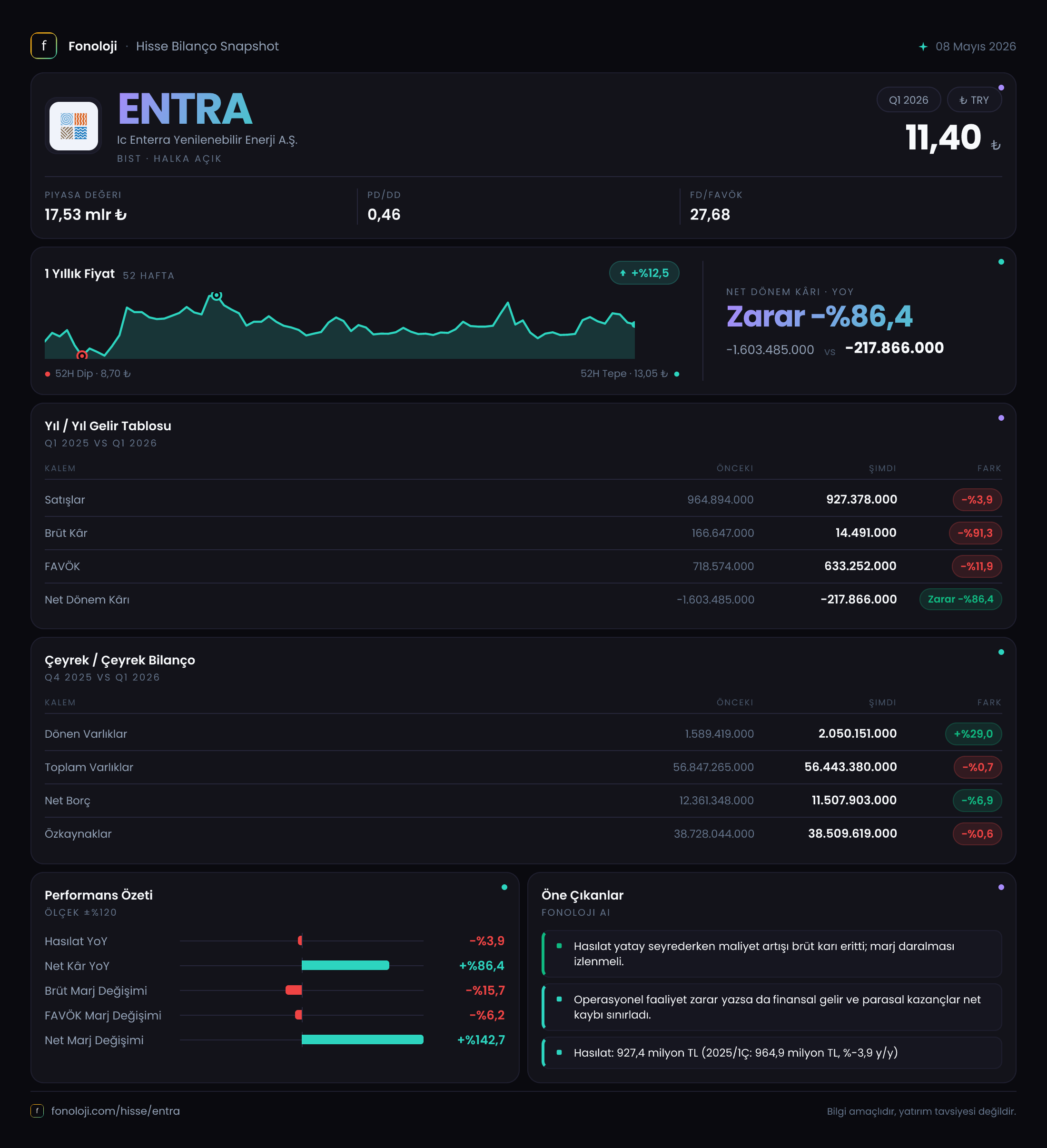This screenshot has width=1047, height=1148.
Task: Click the green Zarar -%86,4 table badge
Action: 960,599
